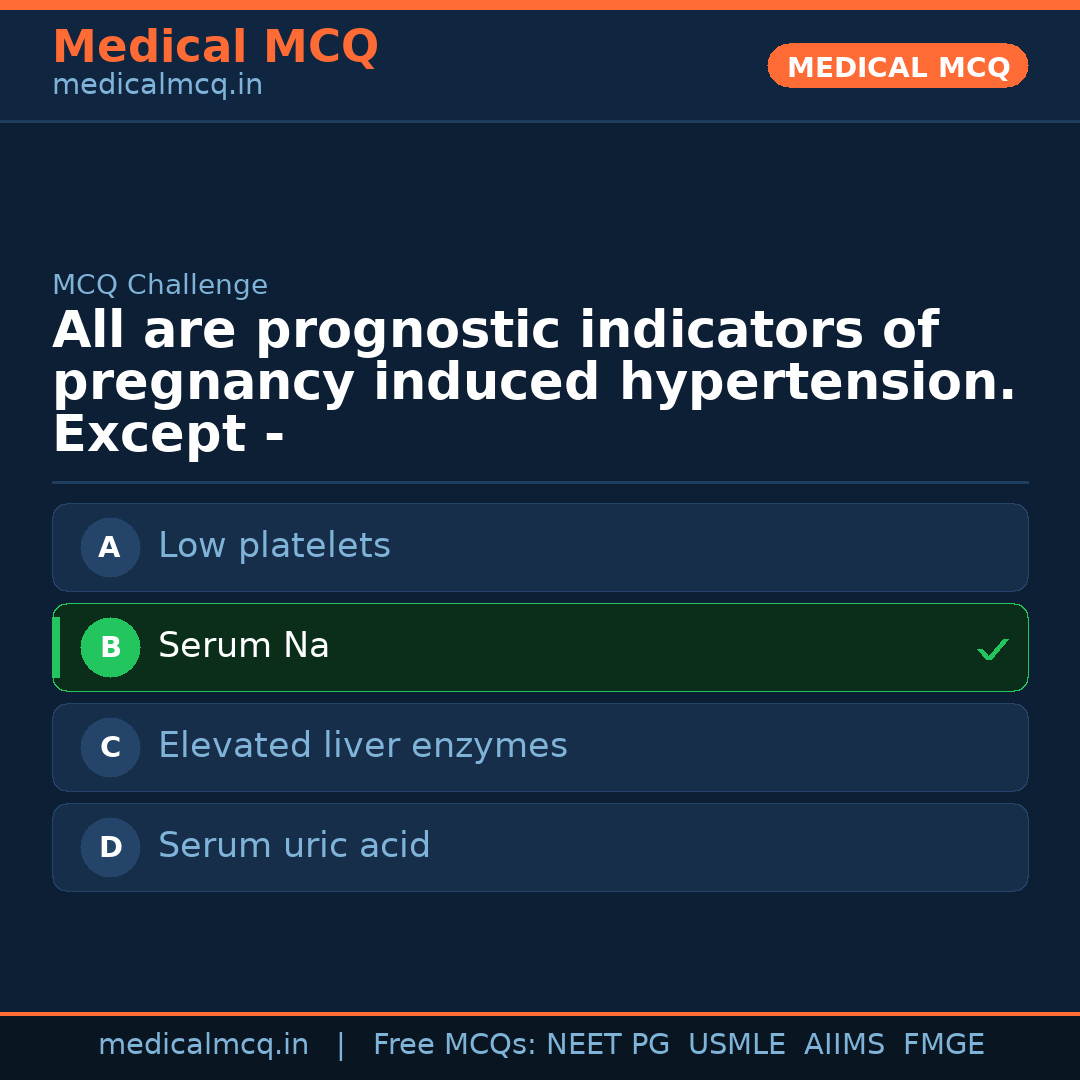Select the Serum Na answer
The width and height of the screenshot is (1080, 1080).
pyautogui.click(x=244, y=646)
